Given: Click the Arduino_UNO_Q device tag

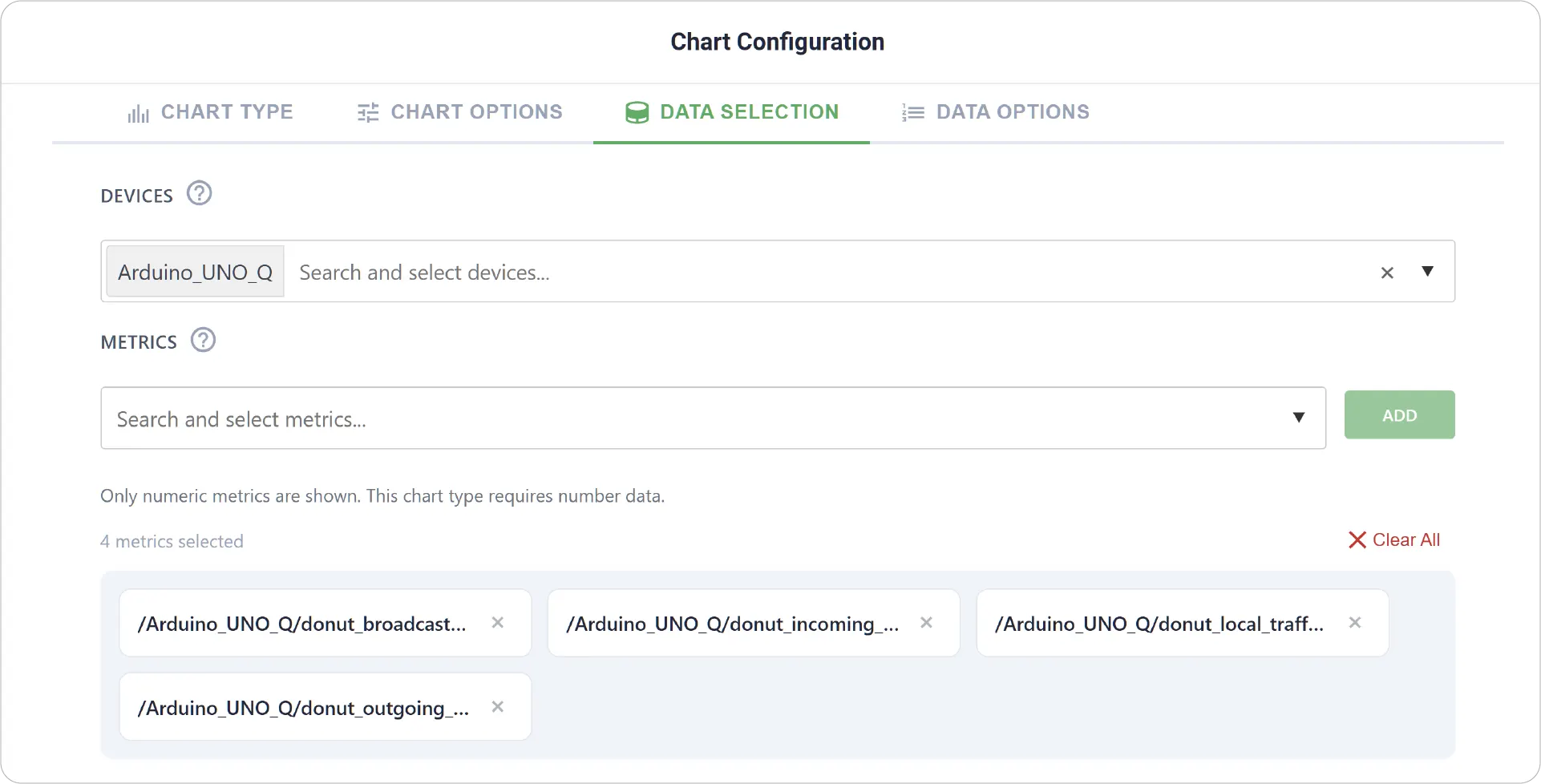Looking at the screenshot, I should tap(195, 273).
